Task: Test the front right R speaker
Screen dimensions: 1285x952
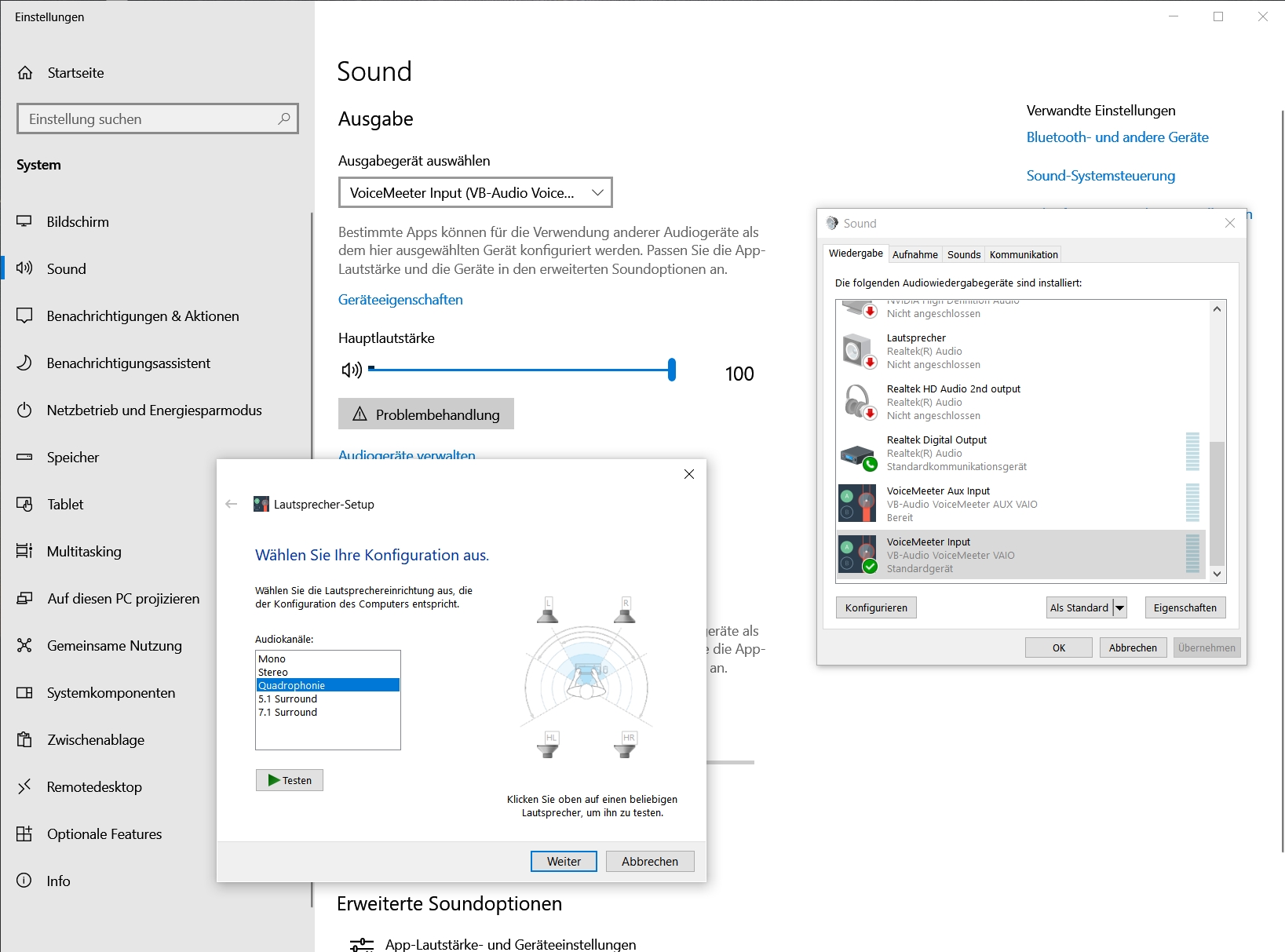Action: [625, 610]
